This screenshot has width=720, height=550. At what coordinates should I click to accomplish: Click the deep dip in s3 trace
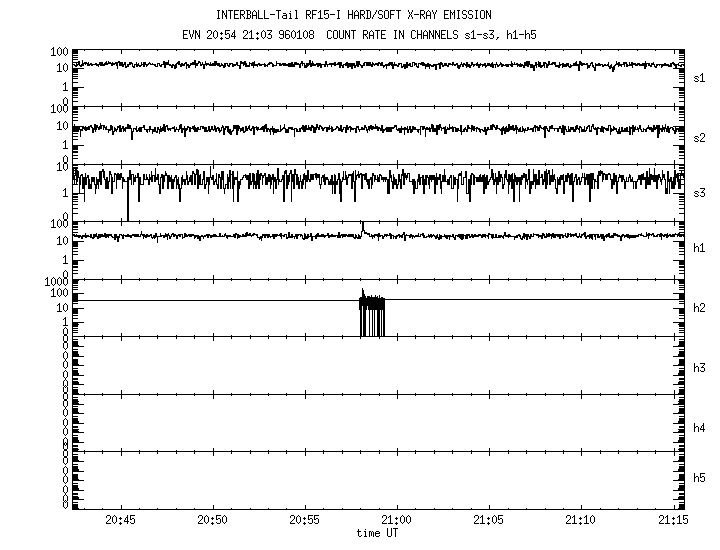coord(128,208)
